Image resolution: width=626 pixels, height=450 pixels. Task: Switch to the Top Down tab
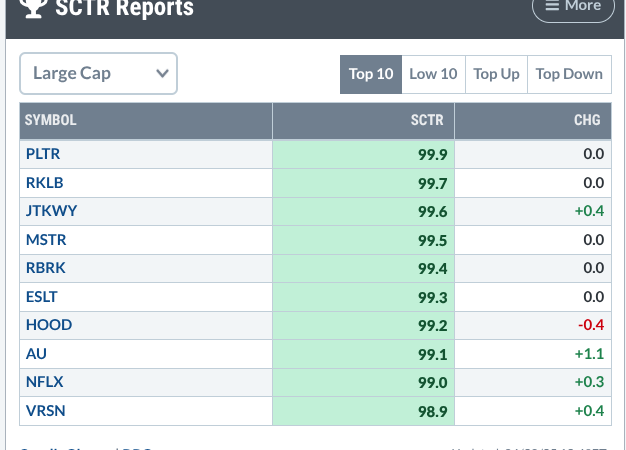[x=569, y=74]
